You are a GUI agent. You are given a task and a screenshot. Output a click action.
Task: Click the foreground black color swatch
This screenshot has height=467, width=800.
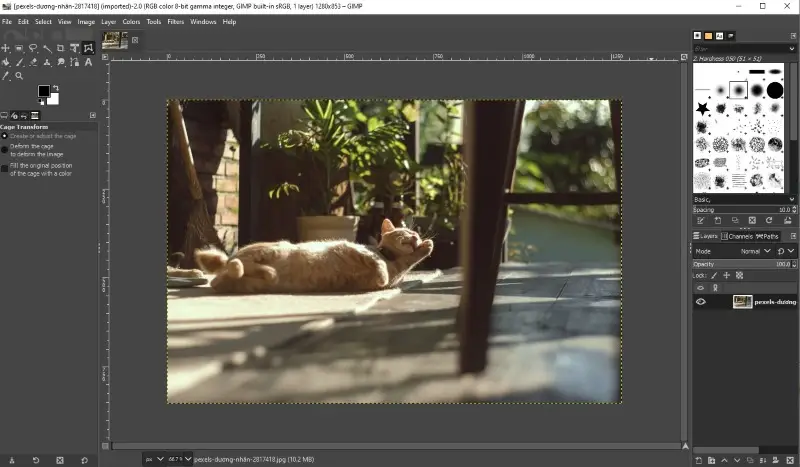[43, 91]
